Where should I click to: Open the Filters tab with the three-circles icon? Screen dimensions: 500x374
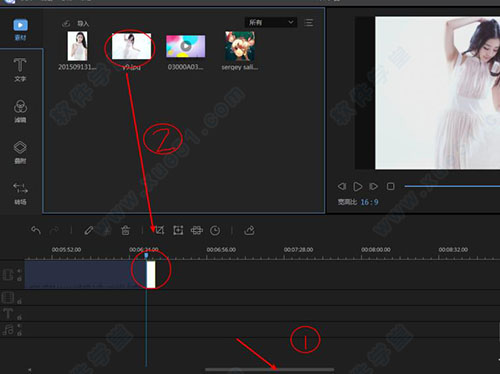click(x=20, y=111)
